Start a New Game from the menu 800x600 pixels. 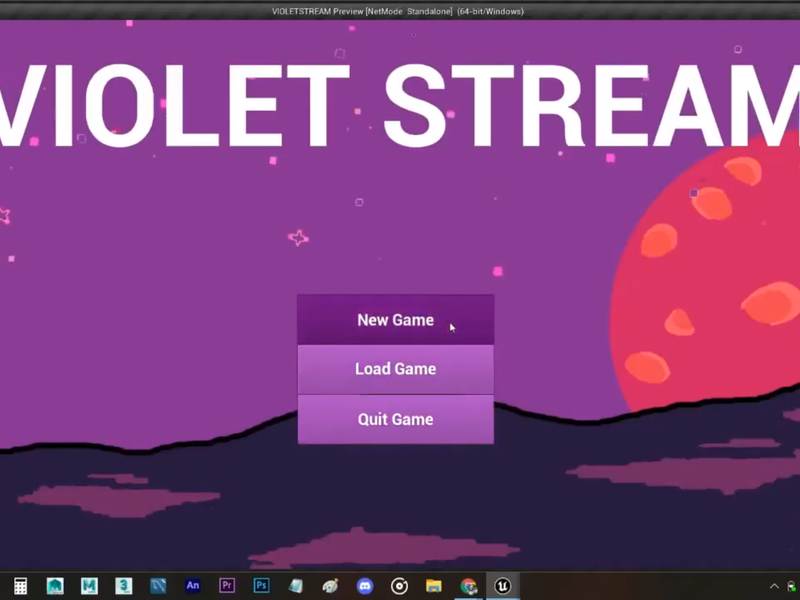[x=395, y=319]
